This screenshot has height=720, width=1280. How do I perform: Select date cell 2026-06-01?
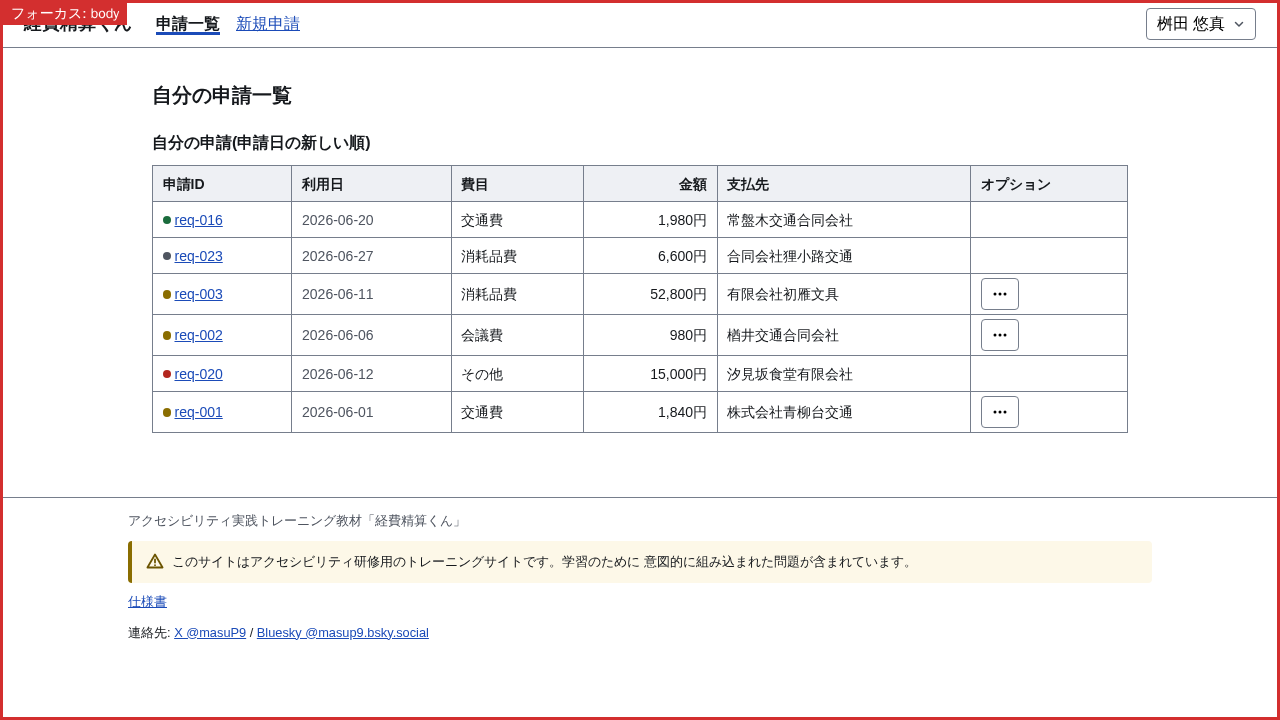pos(371,412)
